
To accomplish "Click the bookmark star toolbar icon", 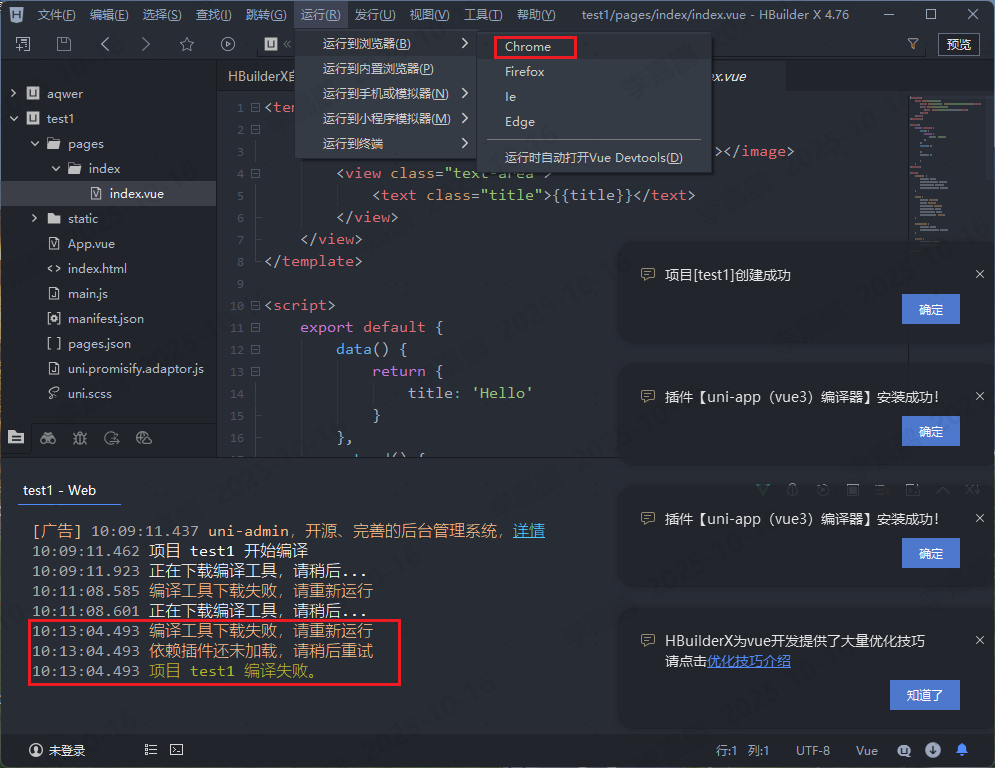I will tap(186, 44).
